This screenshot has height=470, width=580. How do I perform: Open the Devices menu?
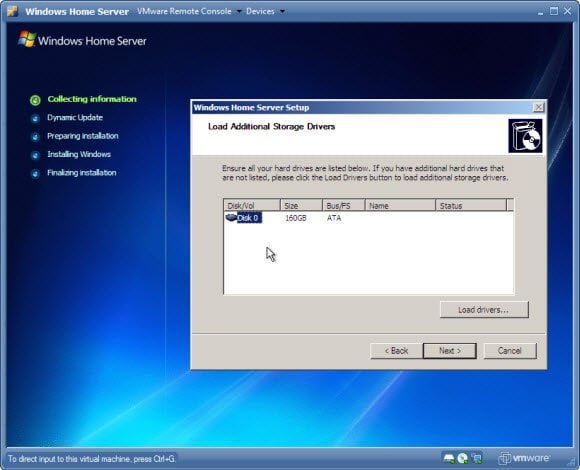[x=260, y=11]
